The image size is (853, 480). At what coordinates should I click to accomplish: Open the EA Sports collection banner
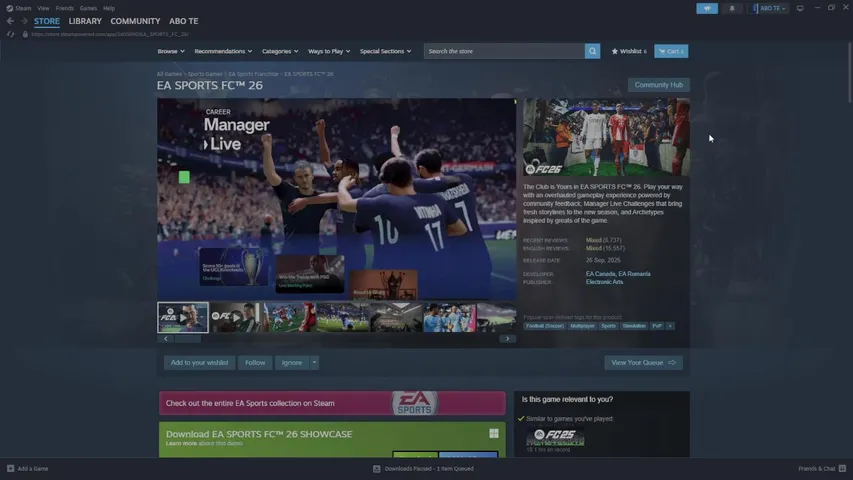332,403
